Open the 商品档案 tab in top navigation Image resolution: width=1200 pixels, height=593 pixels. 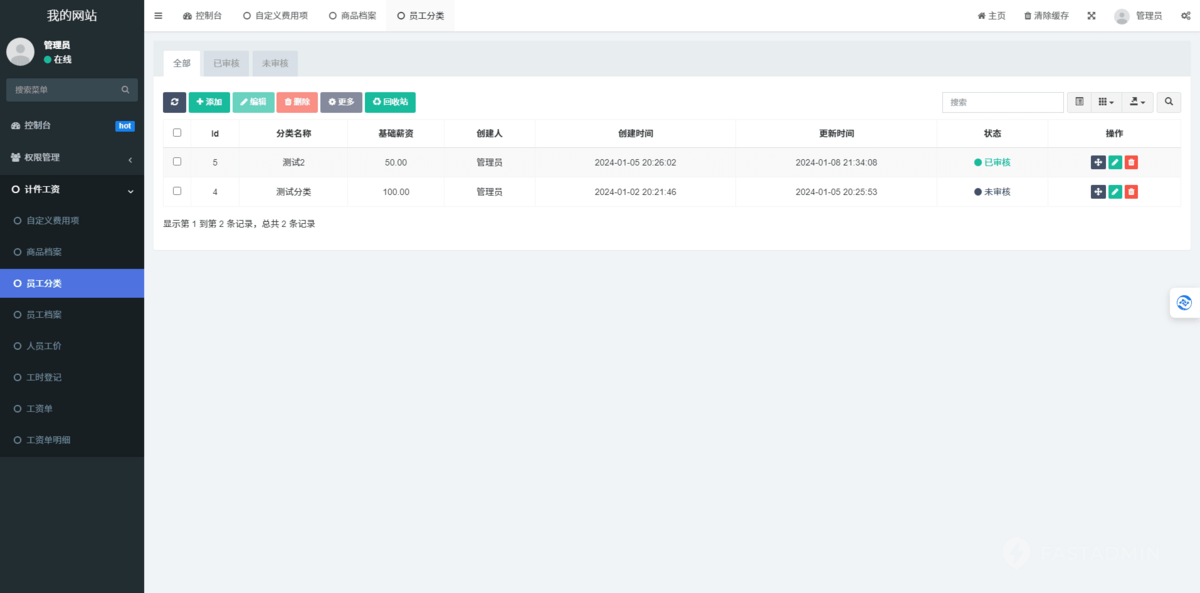(353, 15)
